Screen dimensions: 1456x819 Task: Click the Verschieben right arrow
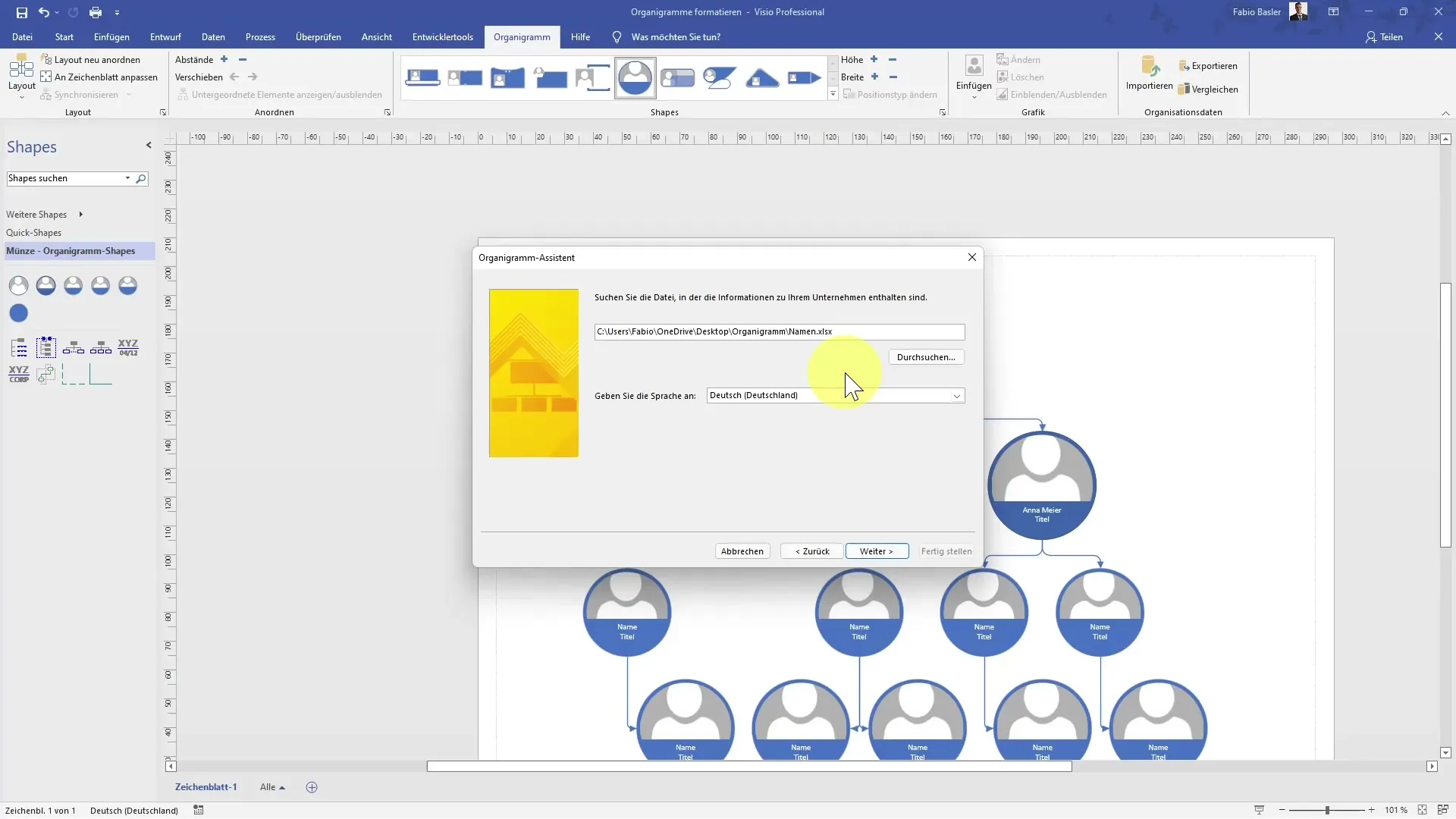pyautogui.click(x=253, y=77)
